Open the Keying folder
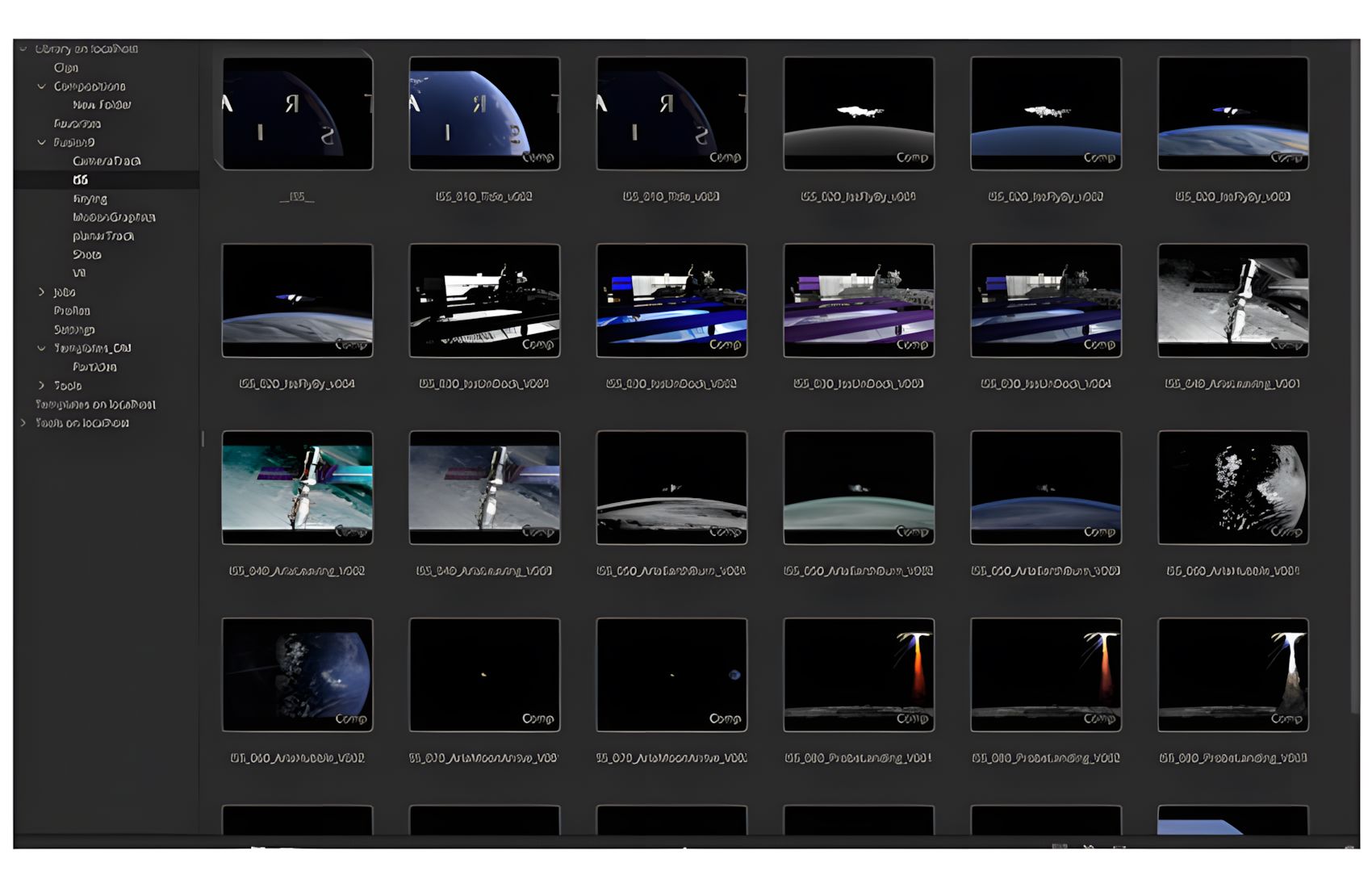This screenshot has width=1372, height=888. (x=90, y=199)
